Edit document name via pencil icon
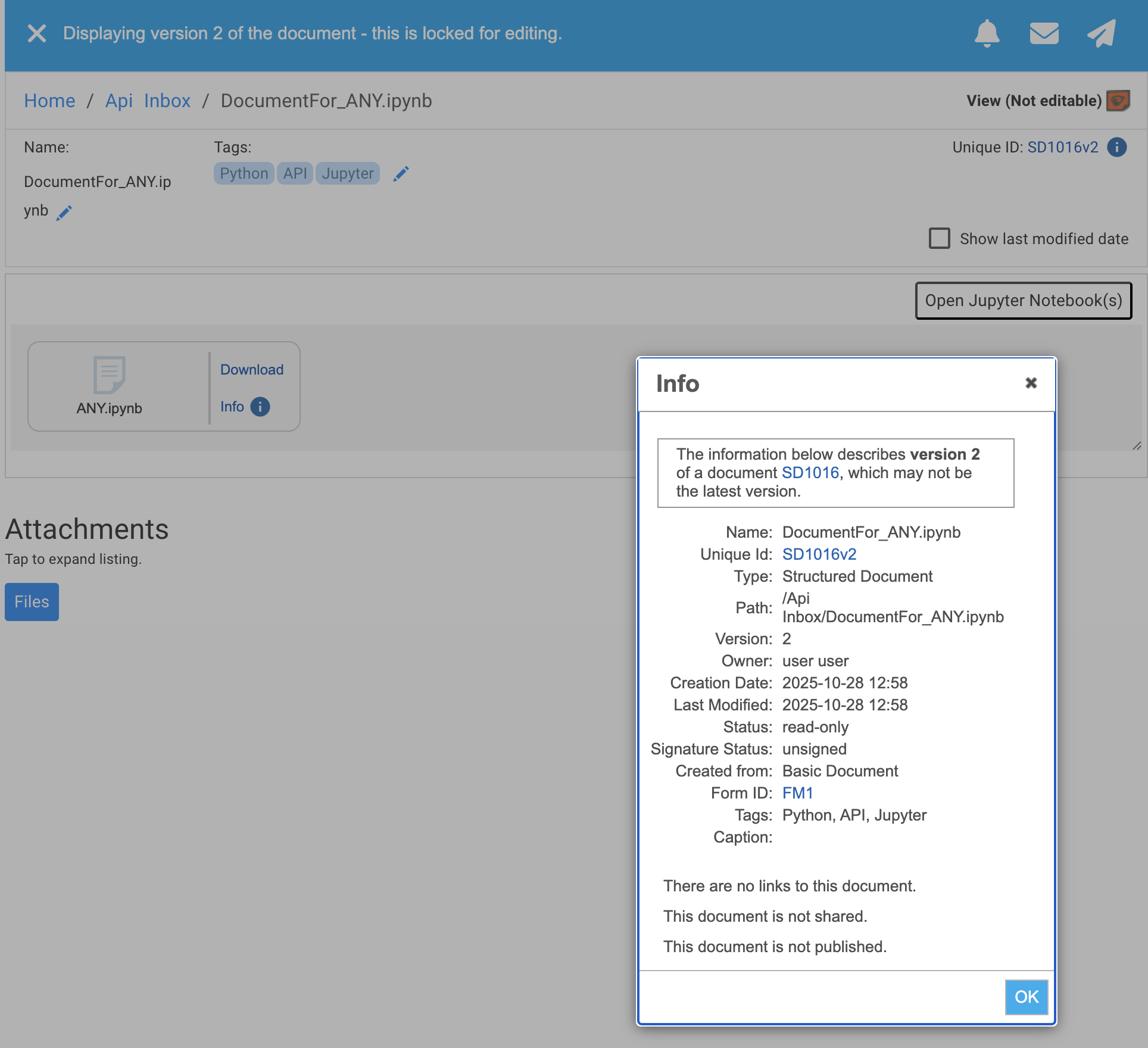The image size is (1148, 1048). tap(64, 213)
